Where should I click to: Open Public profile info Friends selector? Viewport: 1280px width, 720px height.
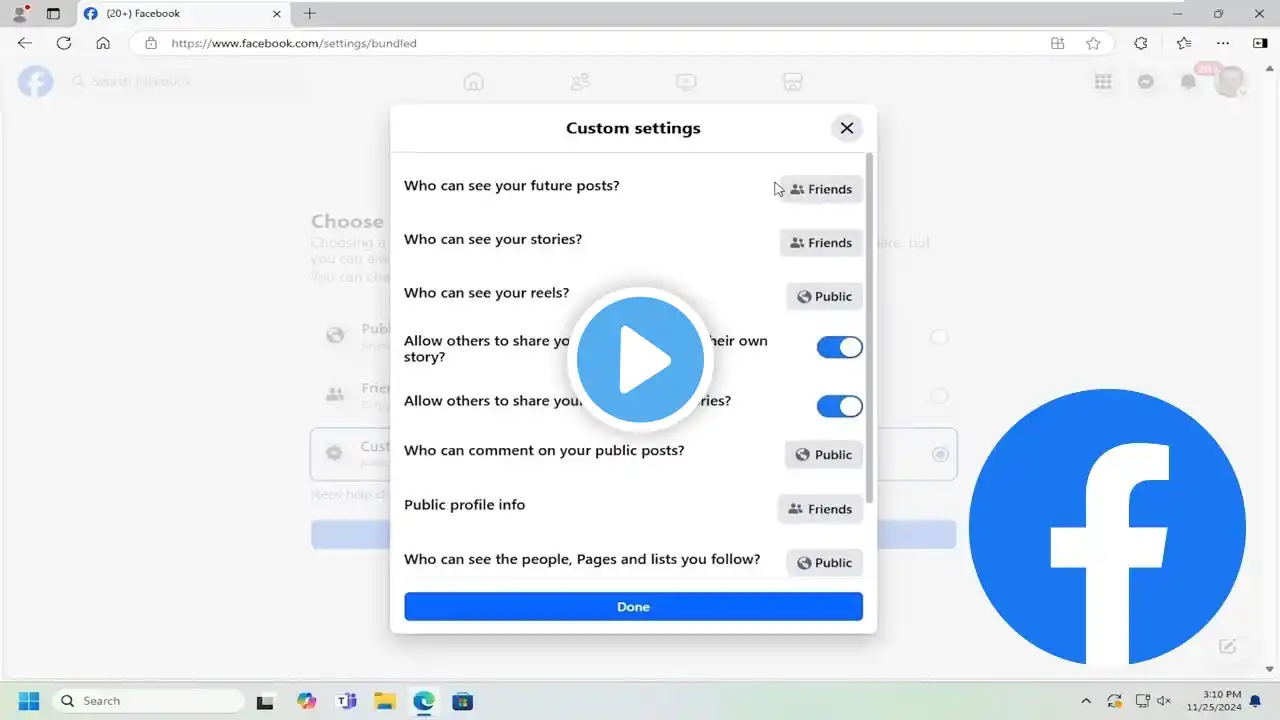coord(820,509)
